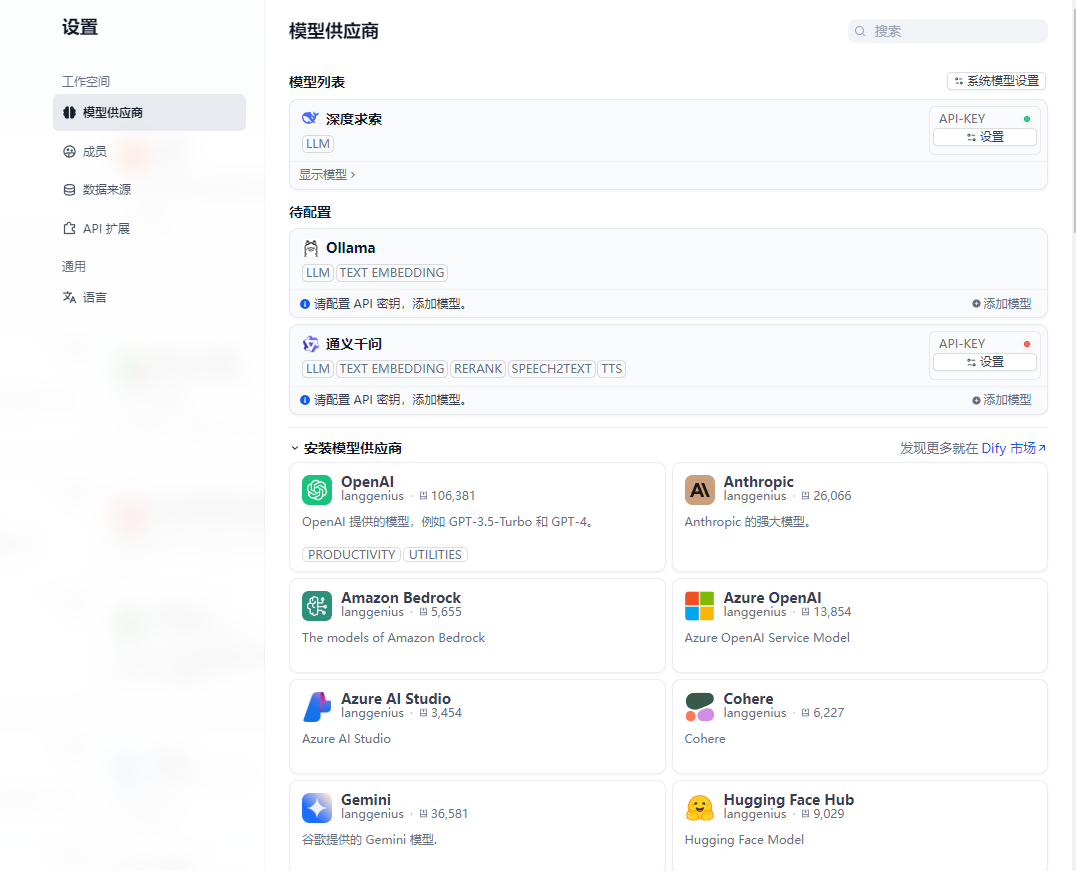
Task: Click the 数据来源 database icon
Action: [69, 189]
